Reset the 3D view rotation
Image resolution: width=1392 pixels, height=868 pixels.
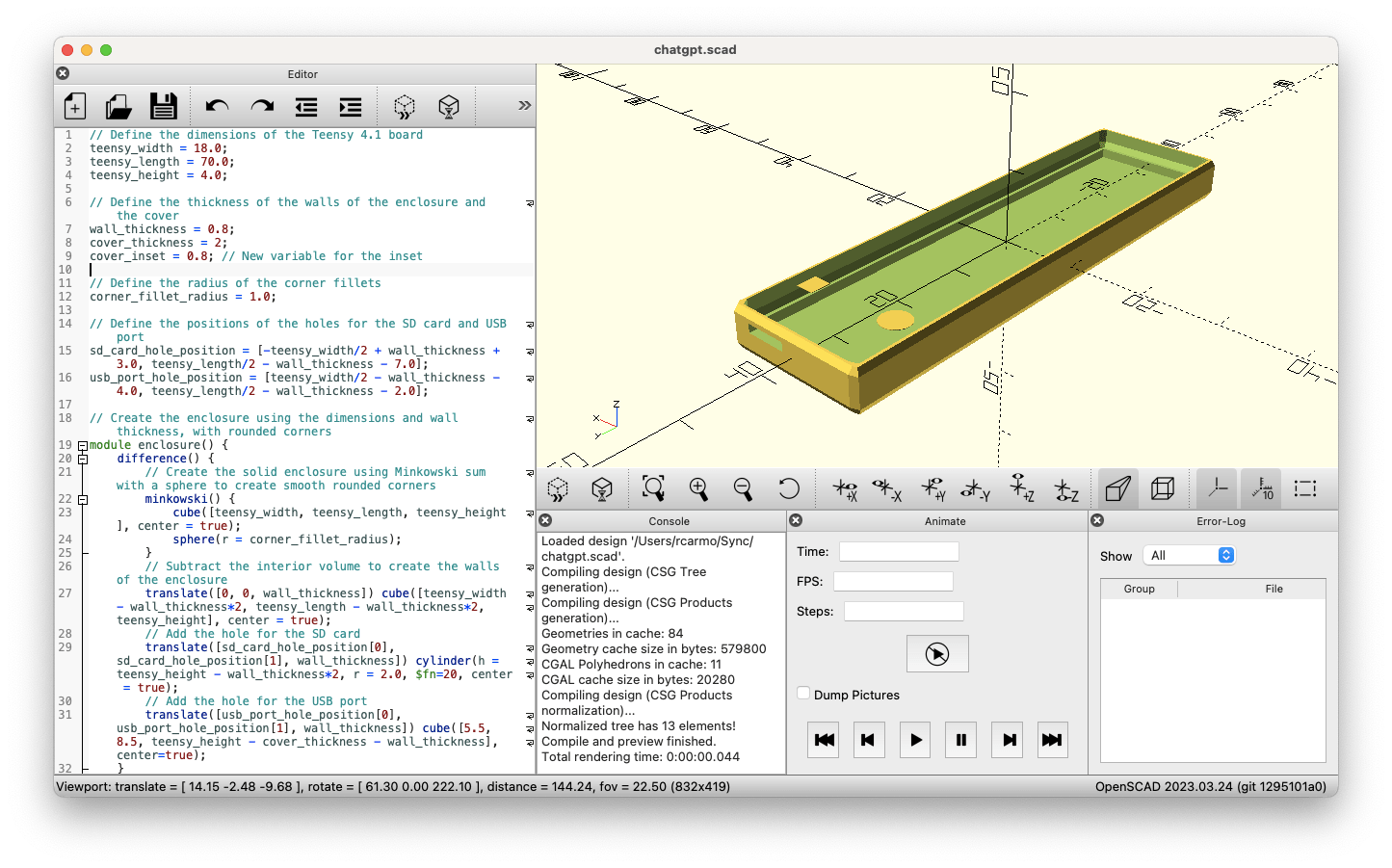(x=788, y=489)
